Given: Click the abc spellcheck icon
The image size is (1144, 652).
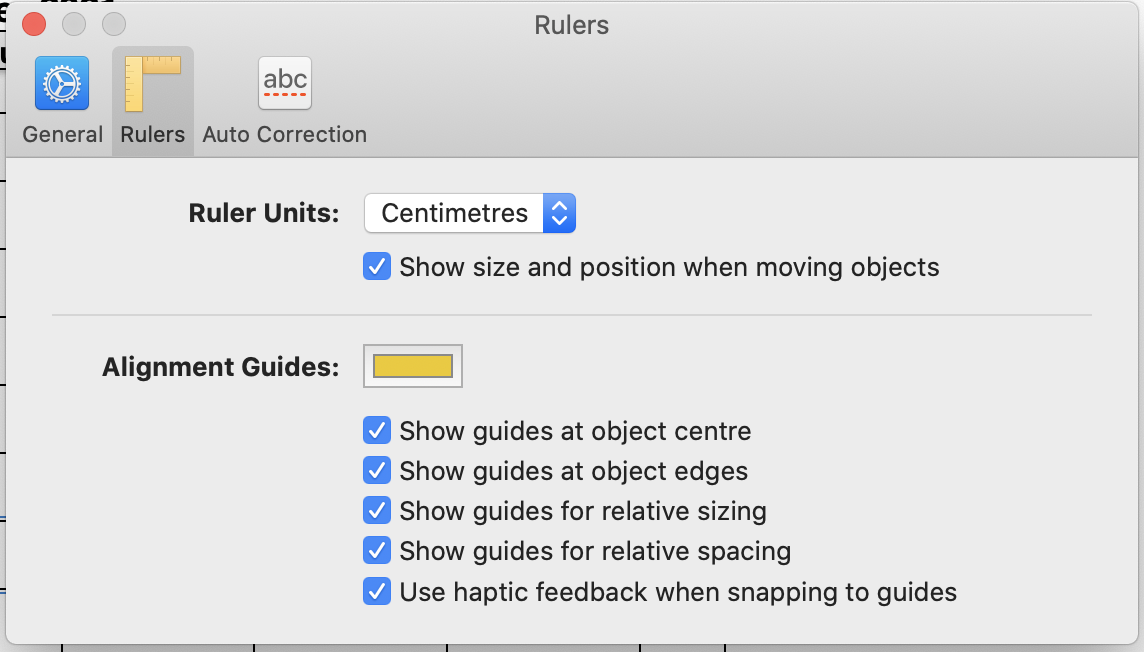Looking at the screenshot, I should tap(284, 83).
